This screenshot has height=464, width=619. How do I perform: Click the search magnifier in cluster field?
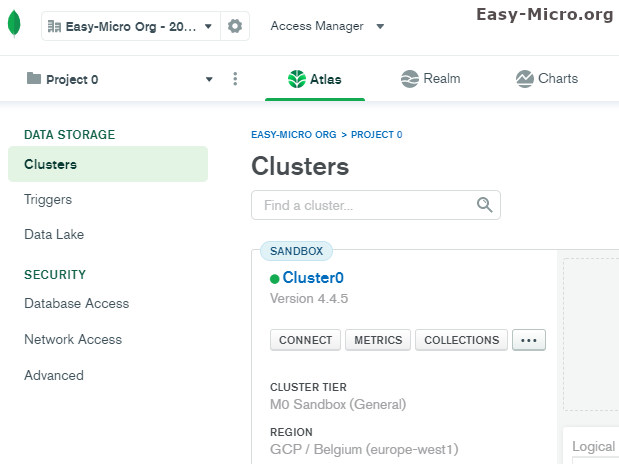click(484, 205)
